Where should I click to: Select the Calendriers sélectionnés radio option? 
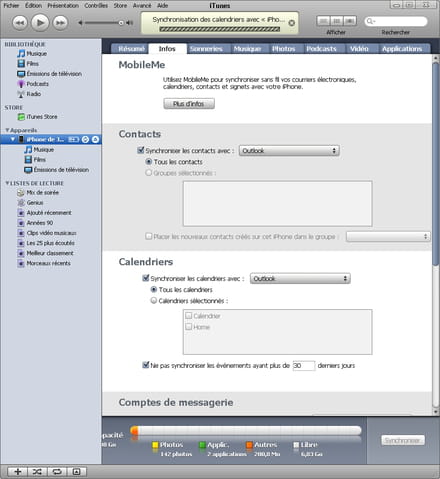(154, 300)
